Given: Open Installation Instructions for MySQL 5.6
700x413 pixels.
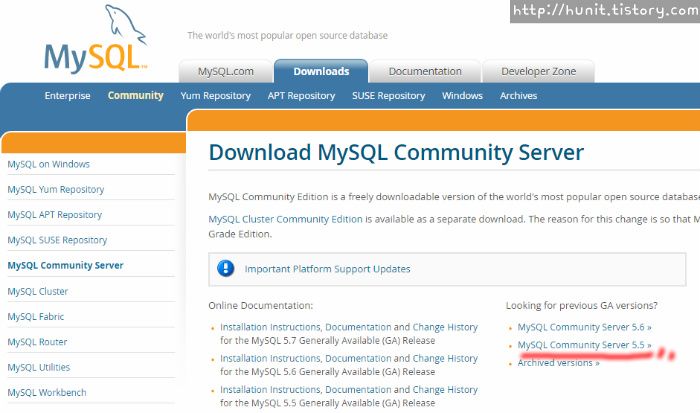Looking at the screenshot, I should [x=271, y=358].
